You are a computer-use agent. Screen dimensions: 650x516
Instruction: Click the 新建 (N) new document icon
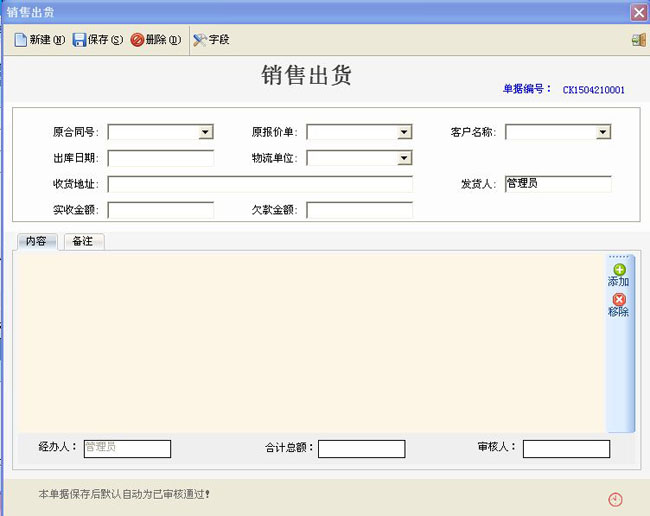click(21, 40)
